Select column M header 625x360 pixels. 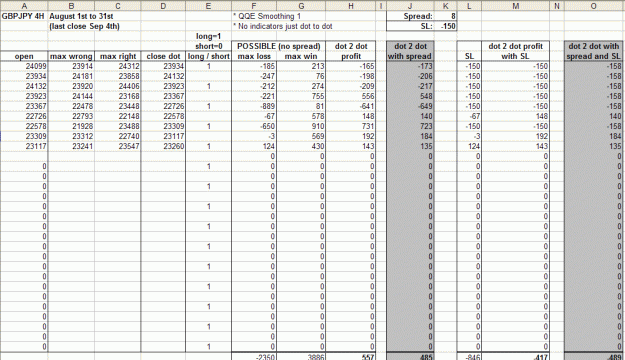point(515,6)
